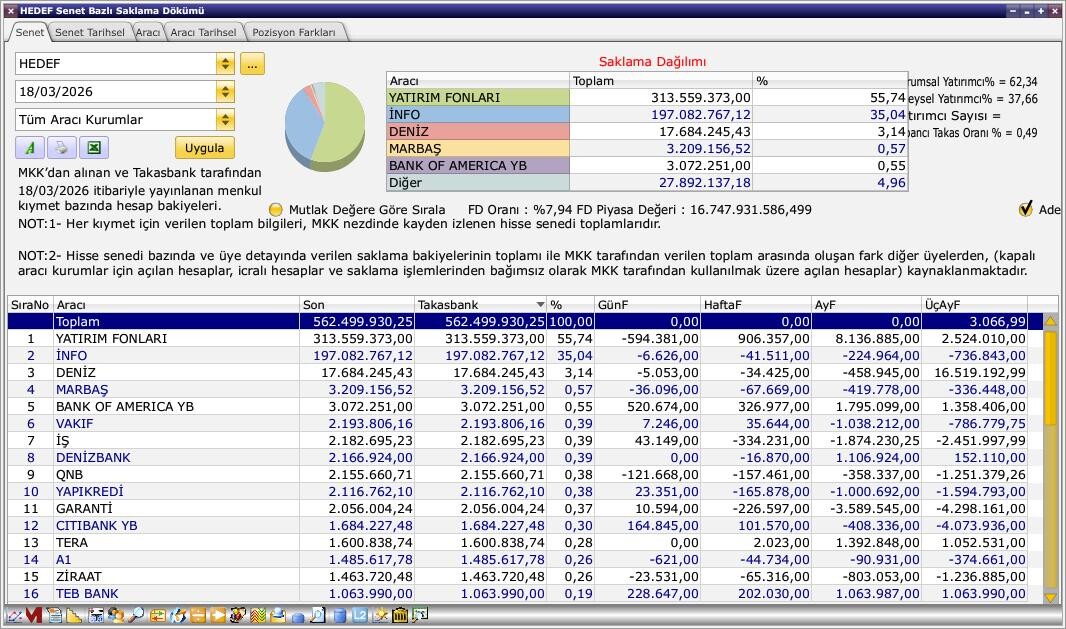
Task: Open the Pozisyon Farkları tab
Action: click(x=294, y=32)
